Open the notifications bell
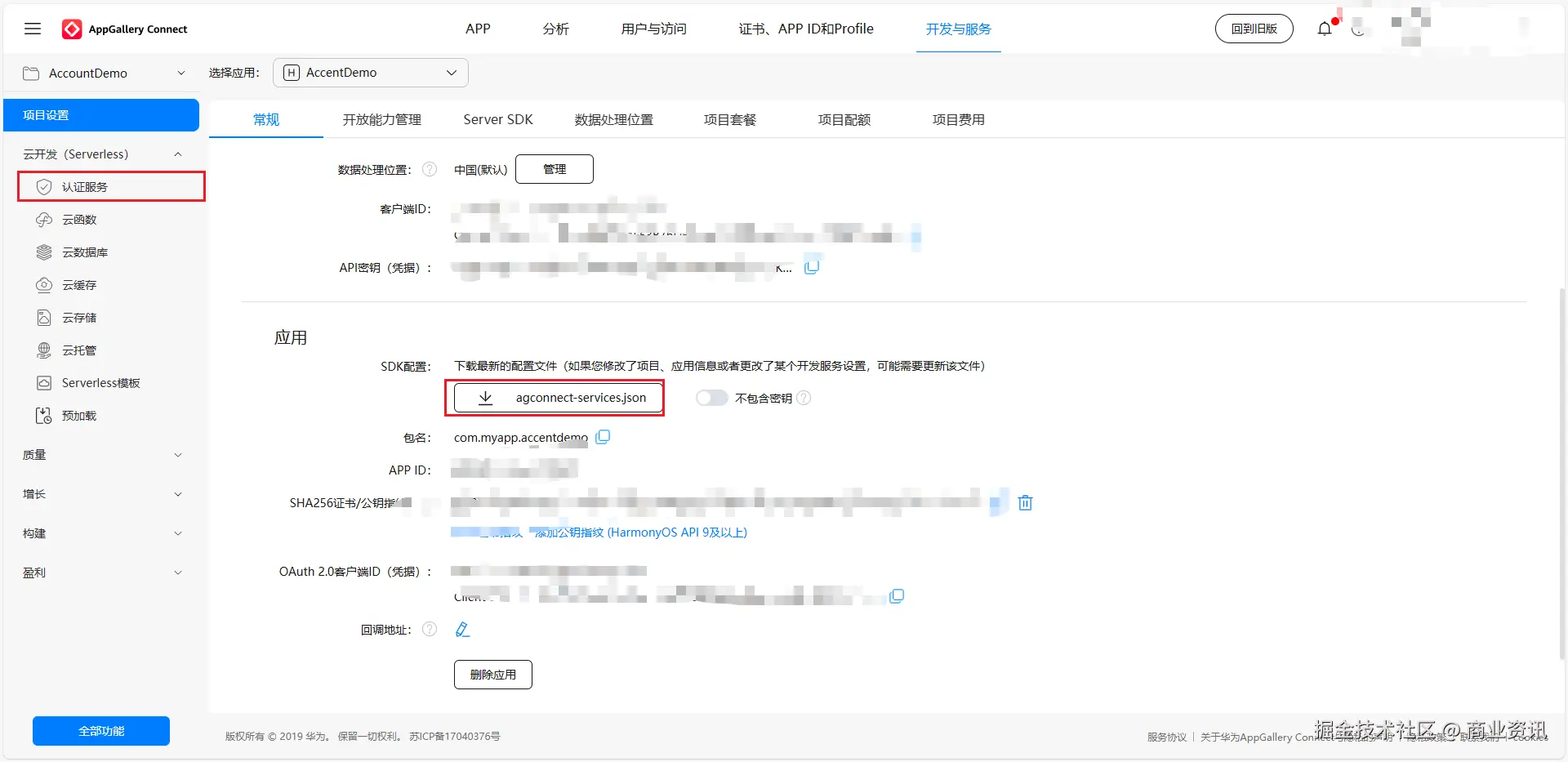The image size is (1568, 762). (x=1325, y=29)
